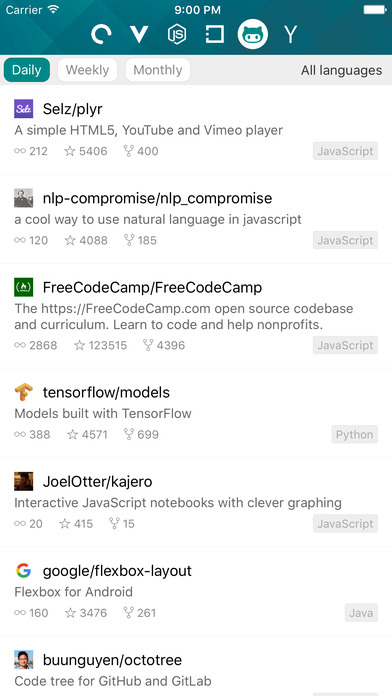The width and height of the screenshot is (392, 696).
Task: Tap the FreeCodeCamp green avatar icon
Action: [x=24, y=288]
